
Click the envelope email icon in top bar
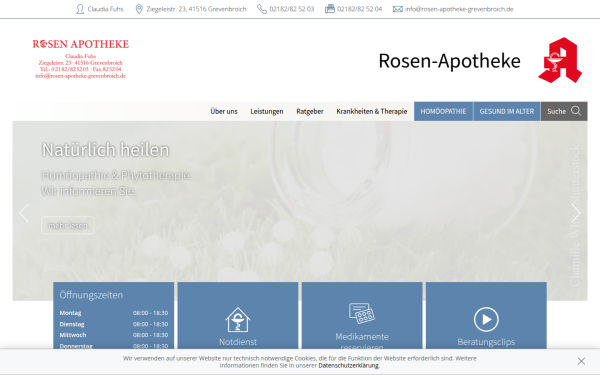398,9
